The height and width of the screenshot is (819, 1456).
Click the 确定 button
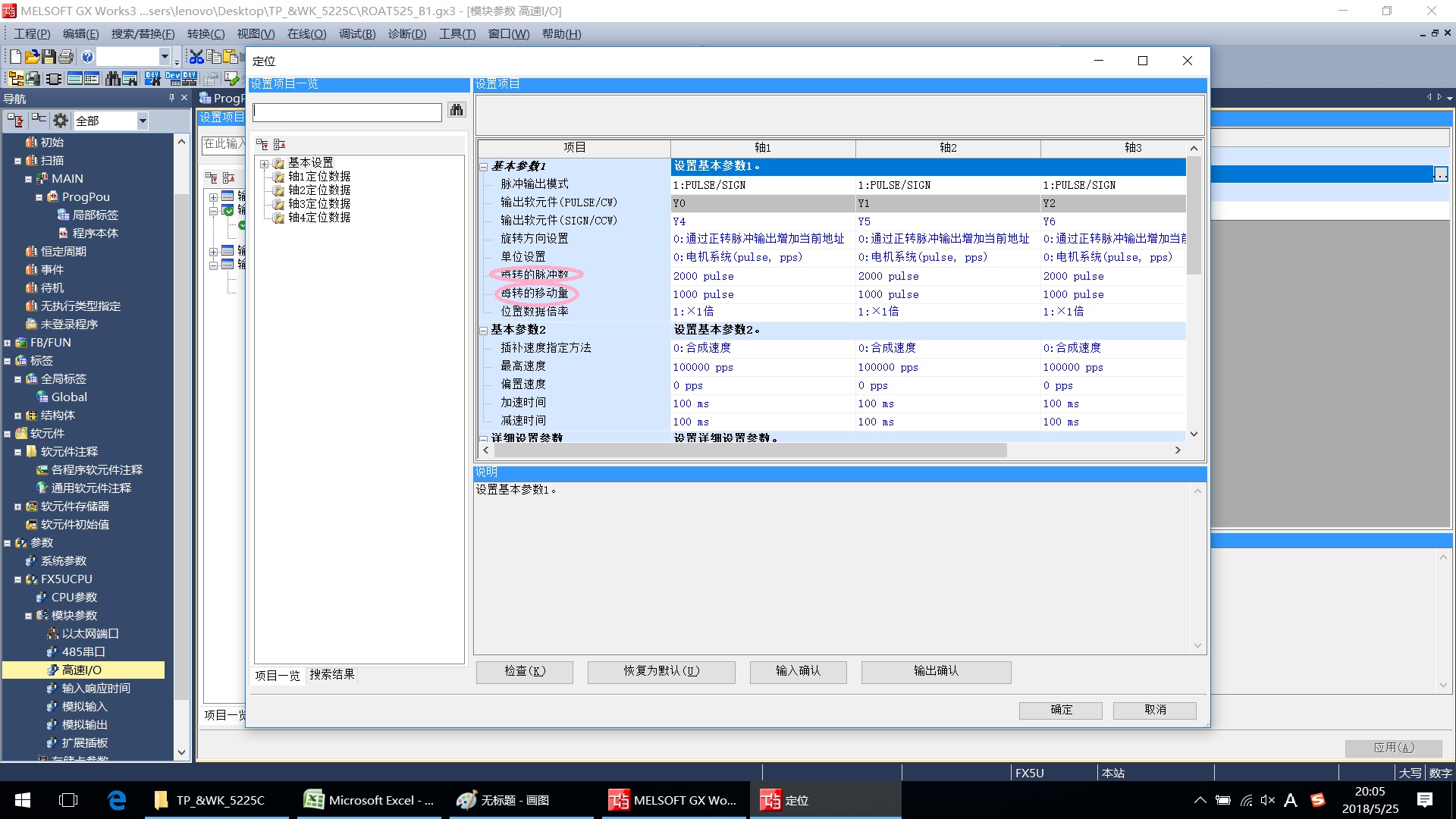1060,710
